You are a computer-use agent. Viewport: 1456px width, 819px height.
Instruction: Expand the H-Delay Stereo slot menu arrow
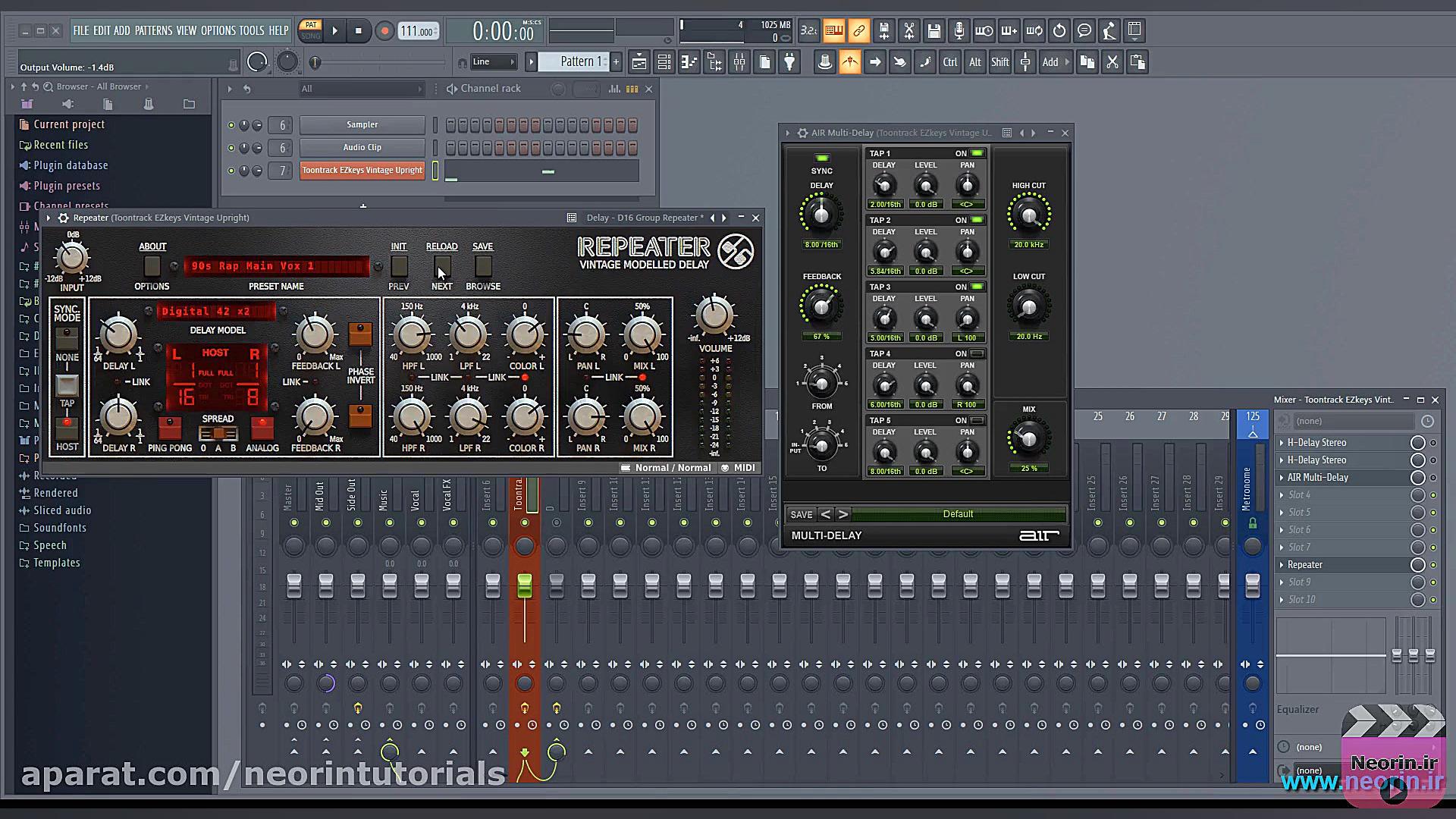coord(1282,443)
